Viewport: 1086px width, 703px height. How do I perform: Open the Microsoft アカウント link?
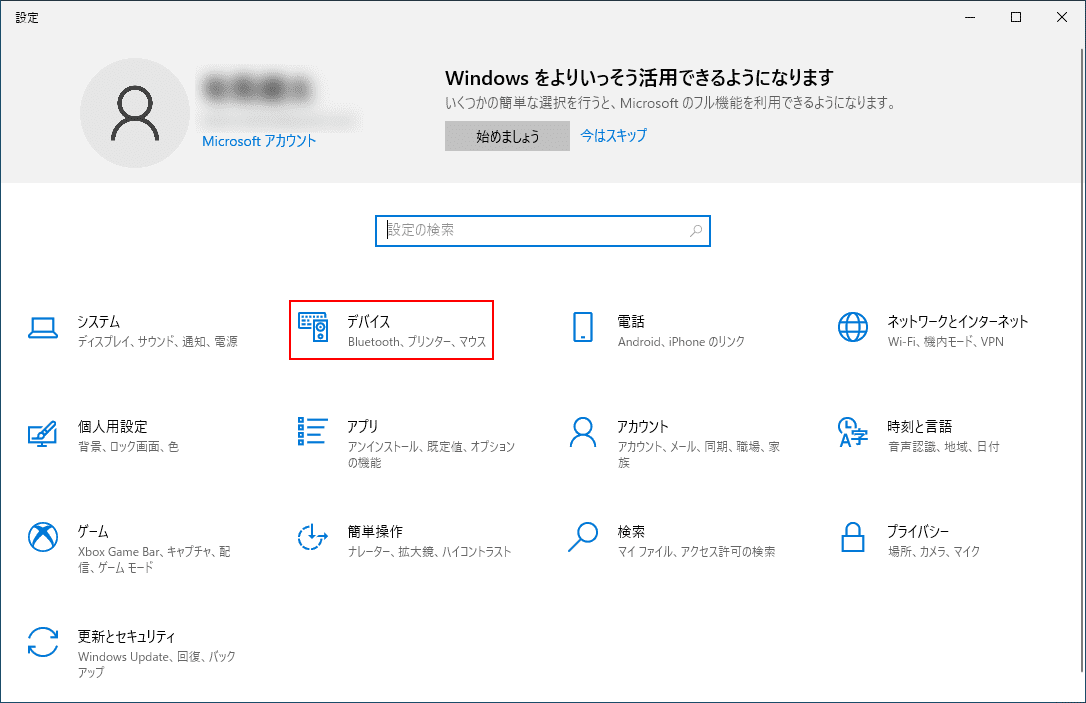point(259,141)
